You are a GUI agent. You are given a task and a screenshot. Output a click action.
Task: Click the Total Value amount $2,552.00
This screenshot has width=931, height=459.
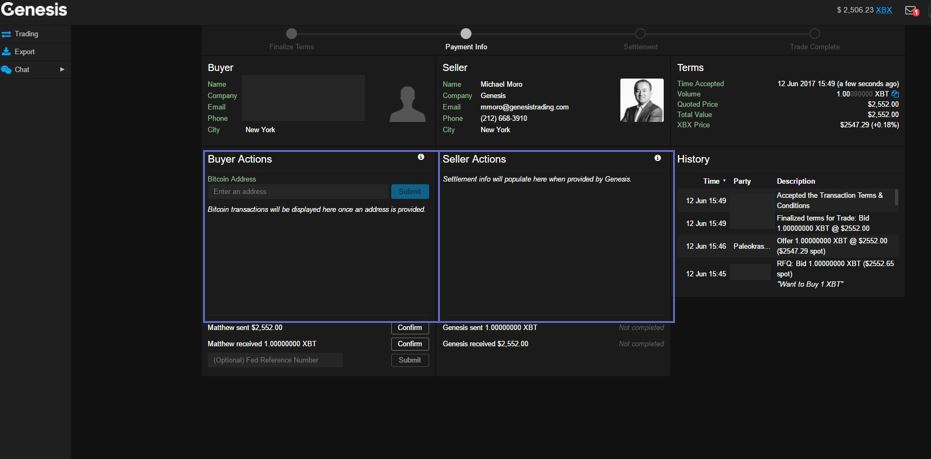click(x=883, y=115)
